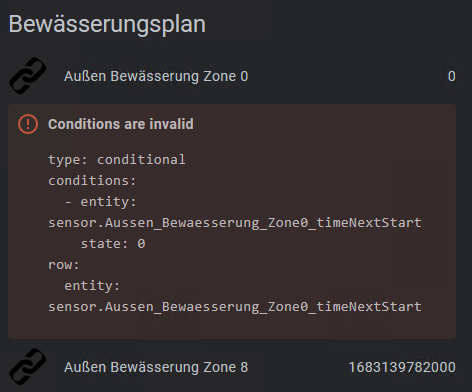The width and height of the screenshot is (472, 392).
Task: Click the Zone 8 value 1683139782000
Action: coord(402,367)
